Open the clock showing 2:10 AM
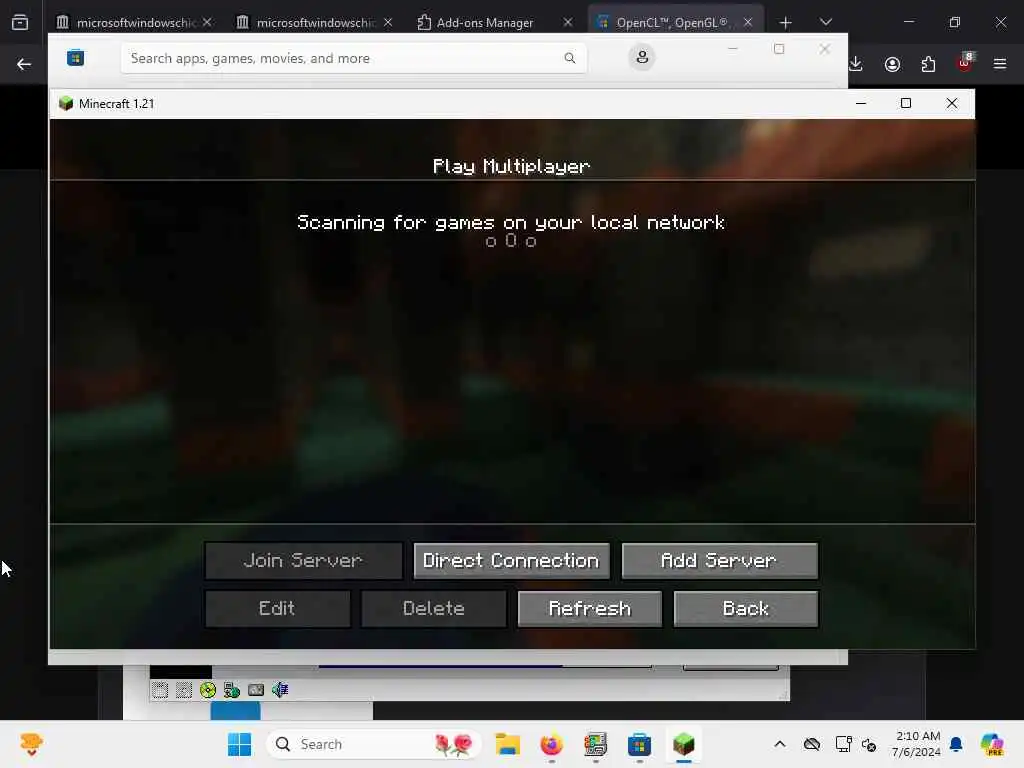This screenshot has height=768, width=1024. click(917, 744)
